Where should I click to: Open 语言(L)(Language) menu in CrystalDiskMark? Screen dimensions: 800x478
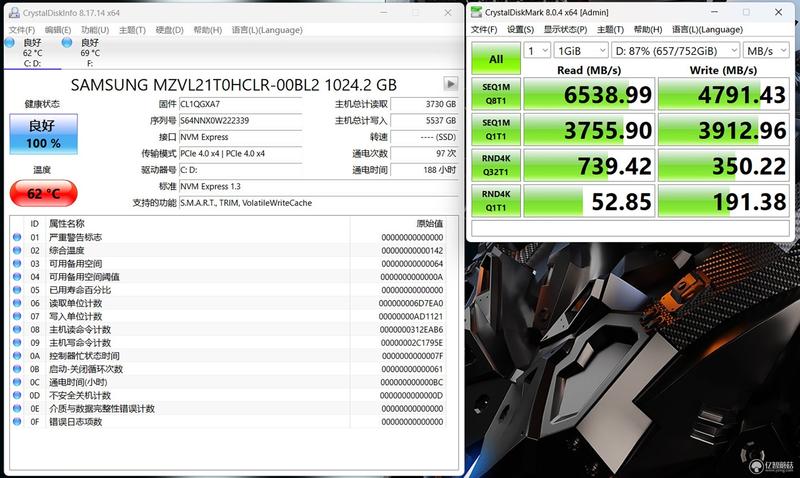click(708, 30)
